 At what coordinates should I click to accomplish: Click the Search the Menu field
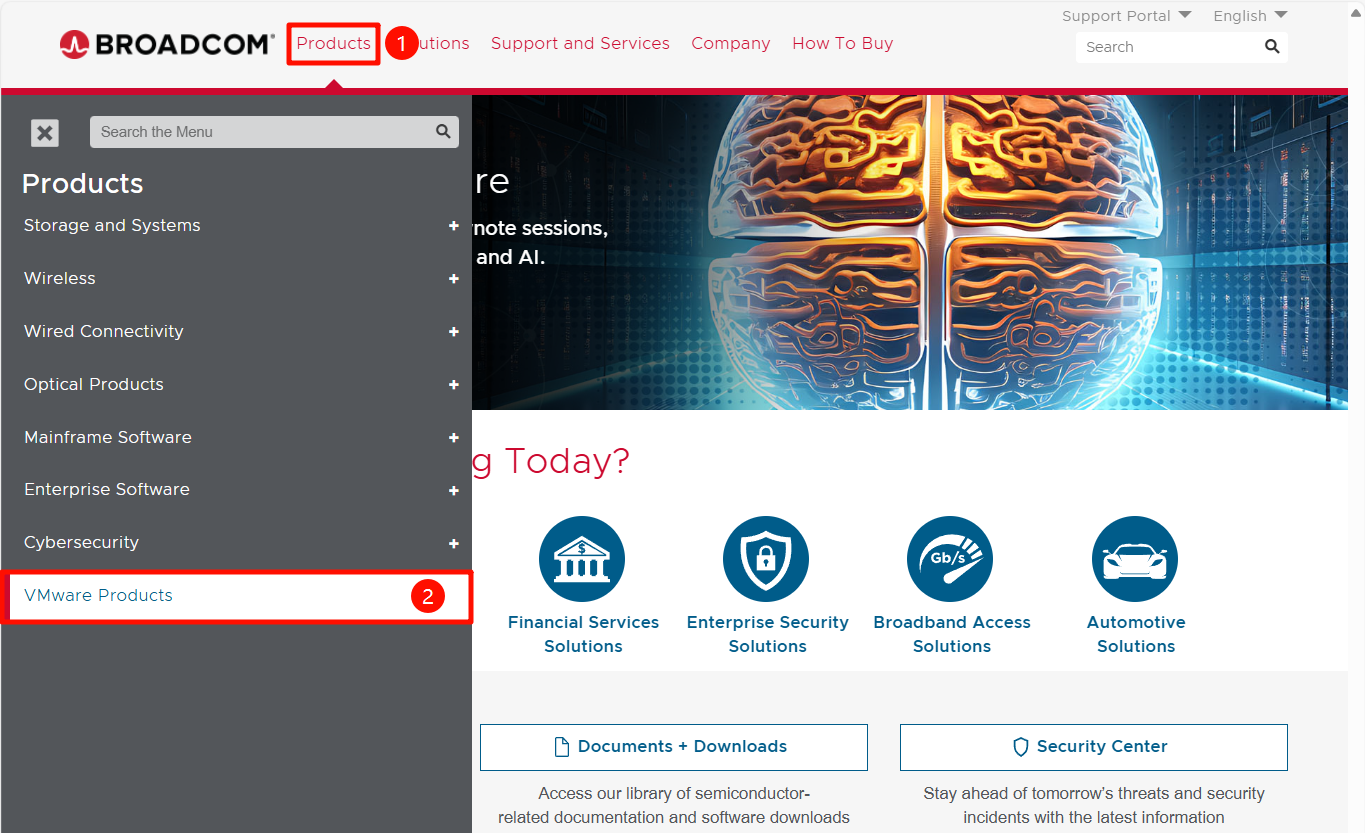click(x=260, y=132)
